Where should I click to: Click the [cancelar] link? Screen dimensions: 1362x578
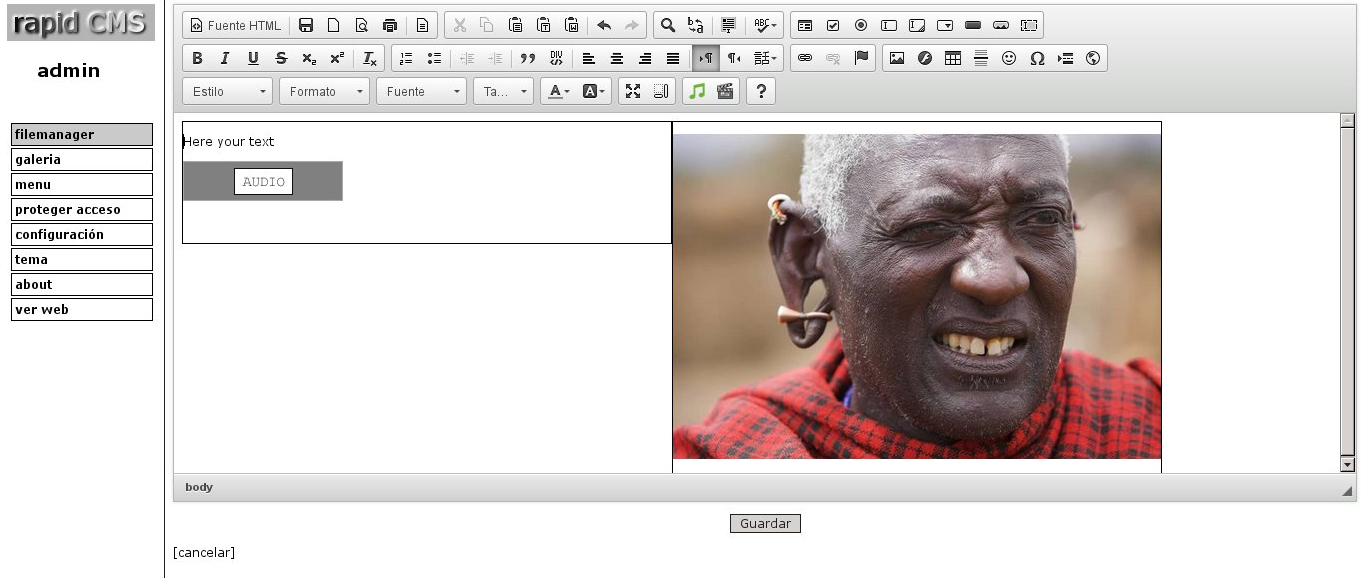tap(204, 552)
